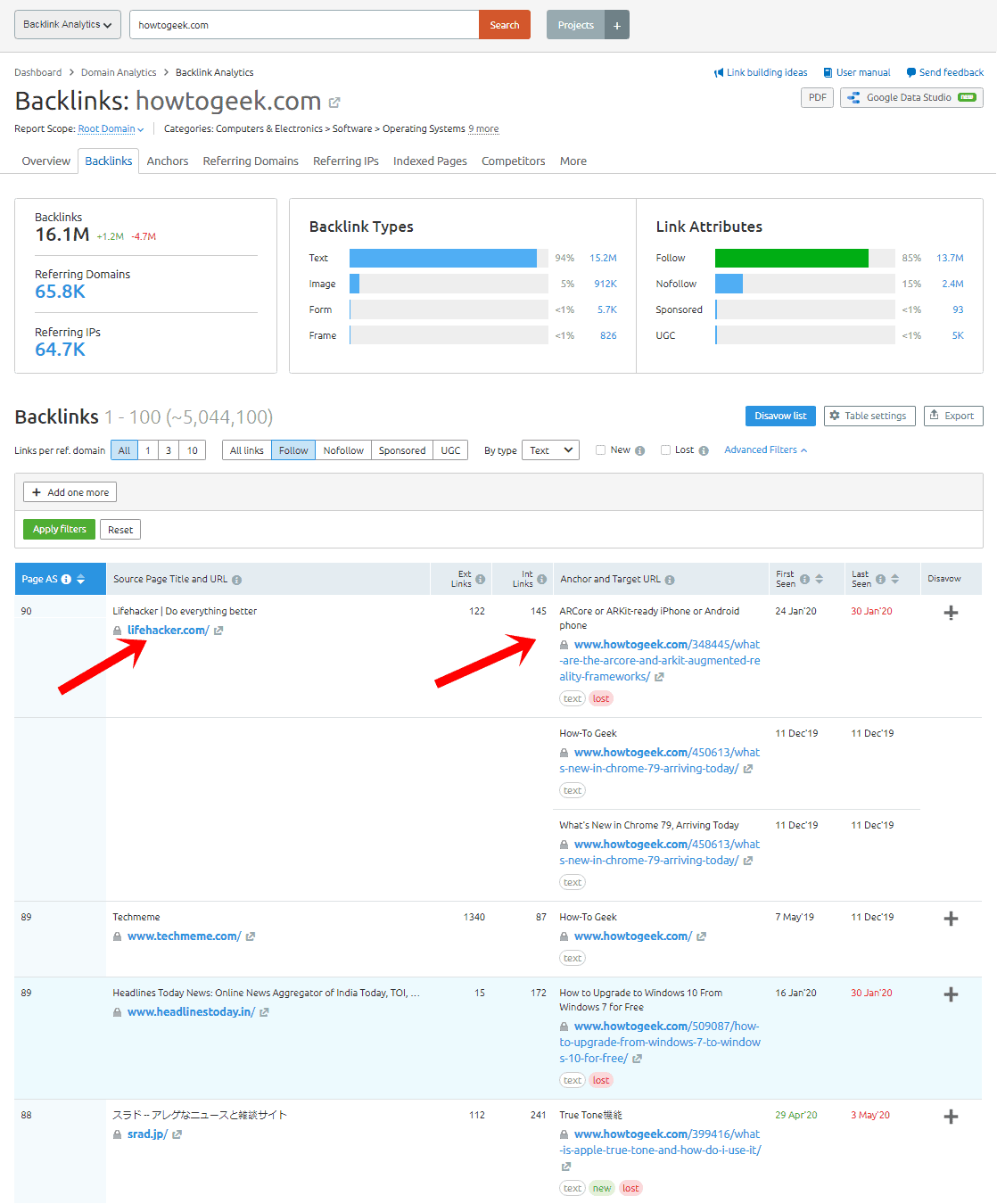The width and height of the screenshot is (997, 1204).
Task: Click the plus icon next to Projects
Action: (617, 25)
